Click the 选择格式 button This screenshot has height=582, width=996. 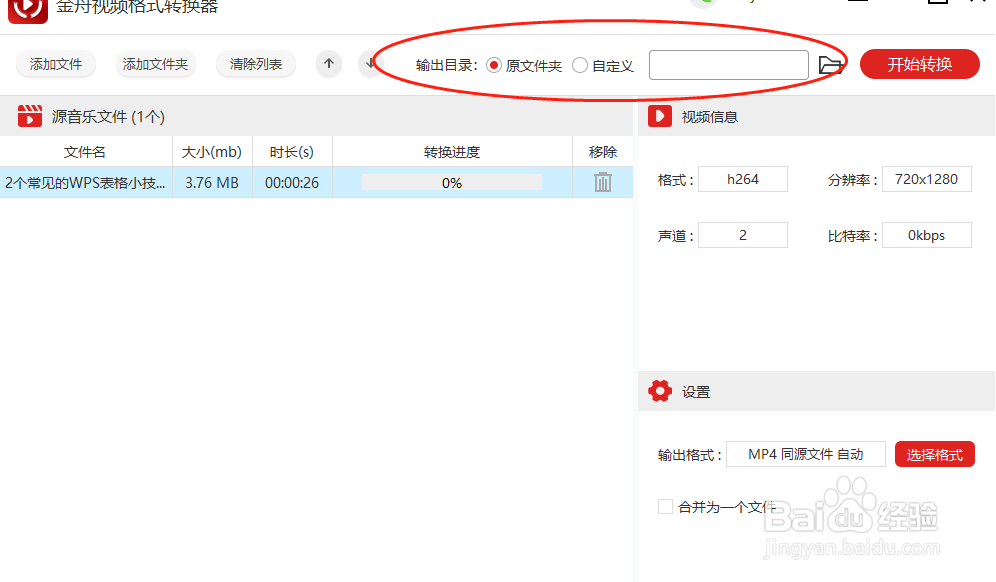tap(934, 453)
